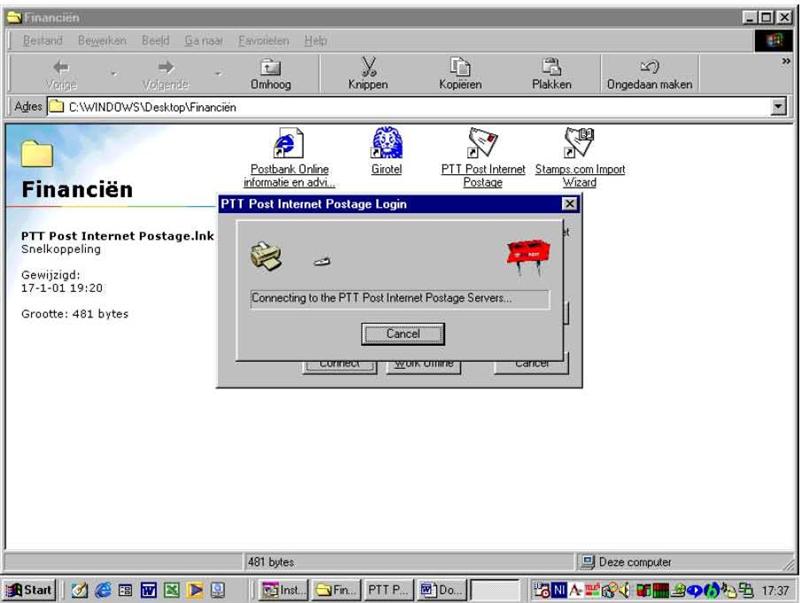Open the Help menu
The width and height of the screenshot is (800, 603).
[316, 40]
